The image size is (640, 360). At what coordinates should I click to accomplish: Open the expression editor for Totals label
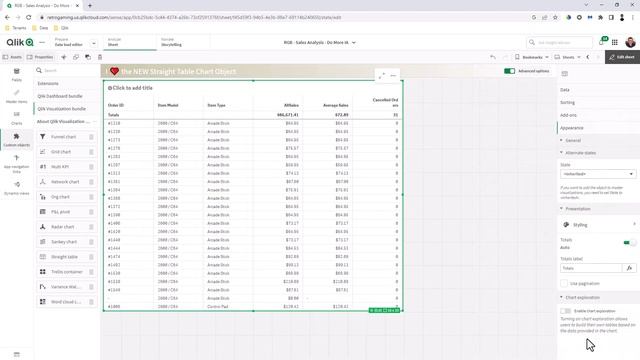(x=629, y=268)
